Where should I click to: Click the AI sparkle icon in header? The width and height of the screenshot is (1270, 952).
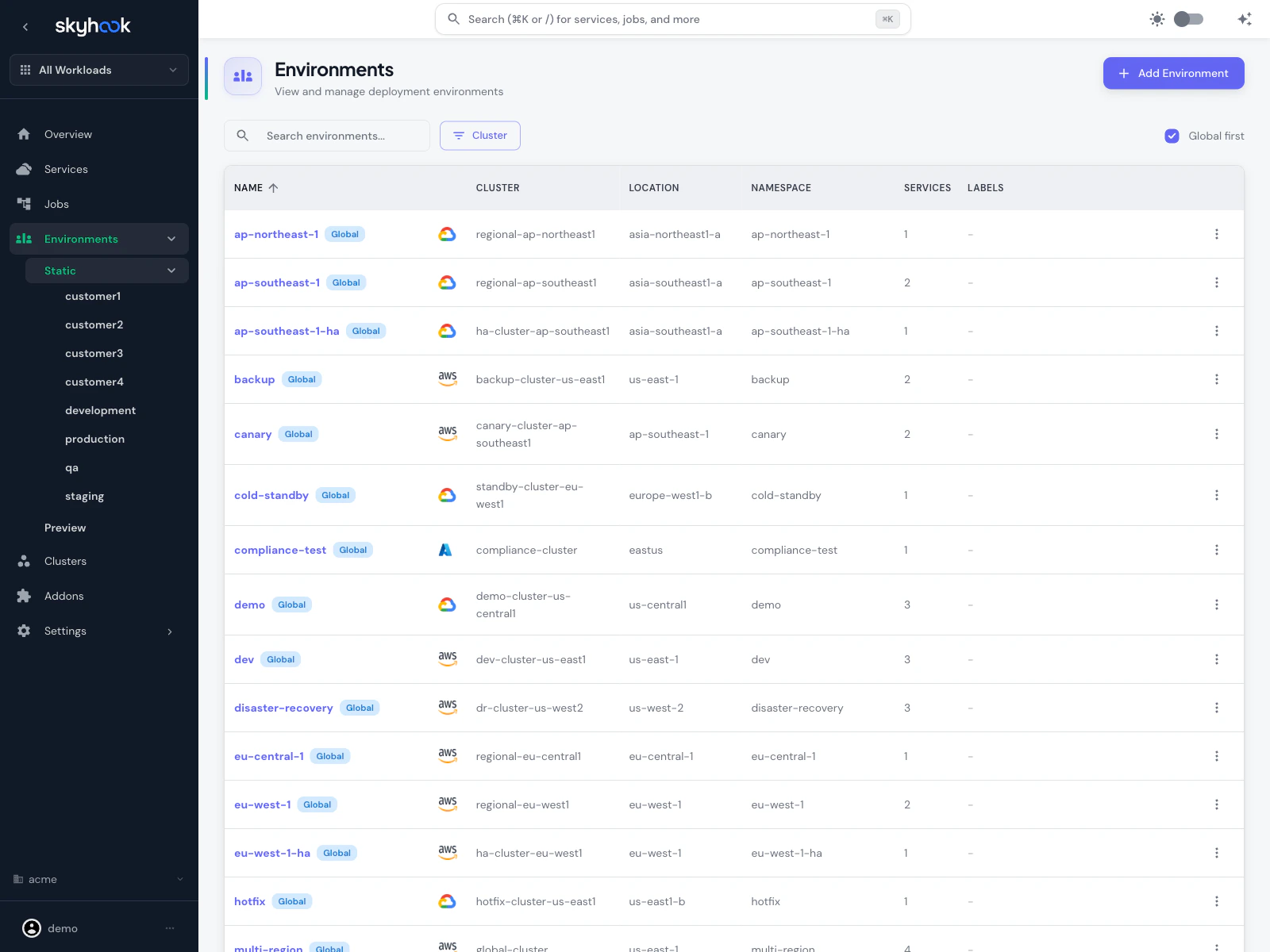(x=1244, y=18)
